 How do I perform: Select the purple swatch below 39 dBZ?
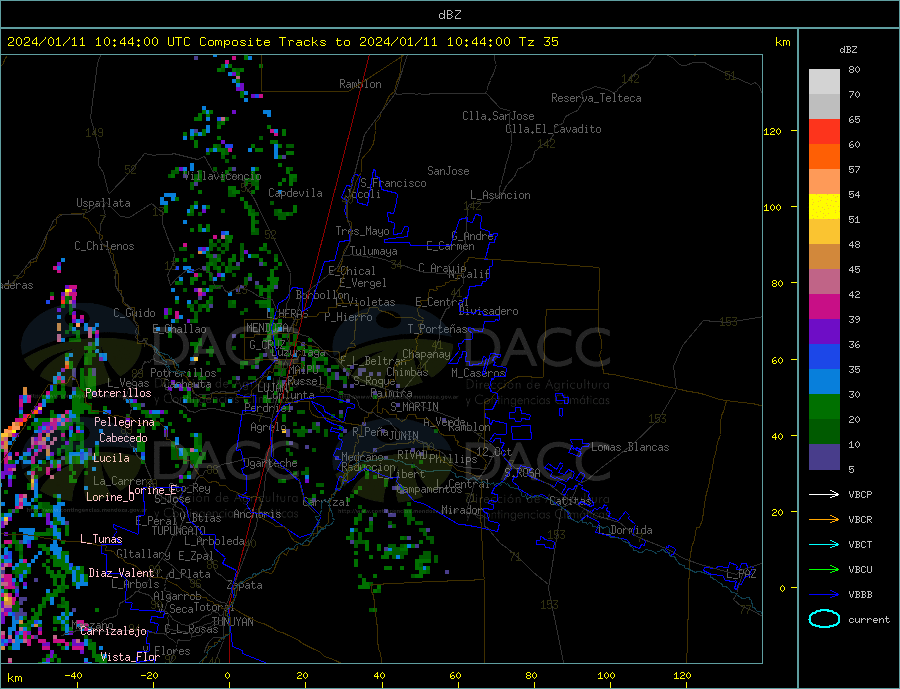point(824,332)
